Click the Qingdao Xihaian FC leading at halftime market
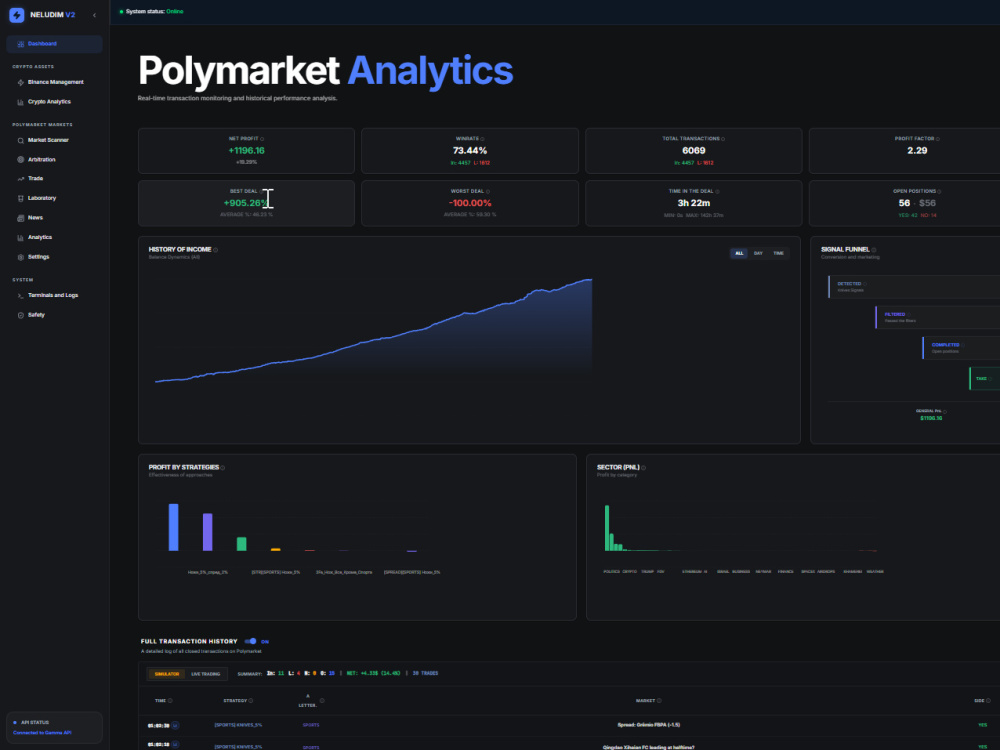Screen dimensions: 1000x750 coord(649,747)
